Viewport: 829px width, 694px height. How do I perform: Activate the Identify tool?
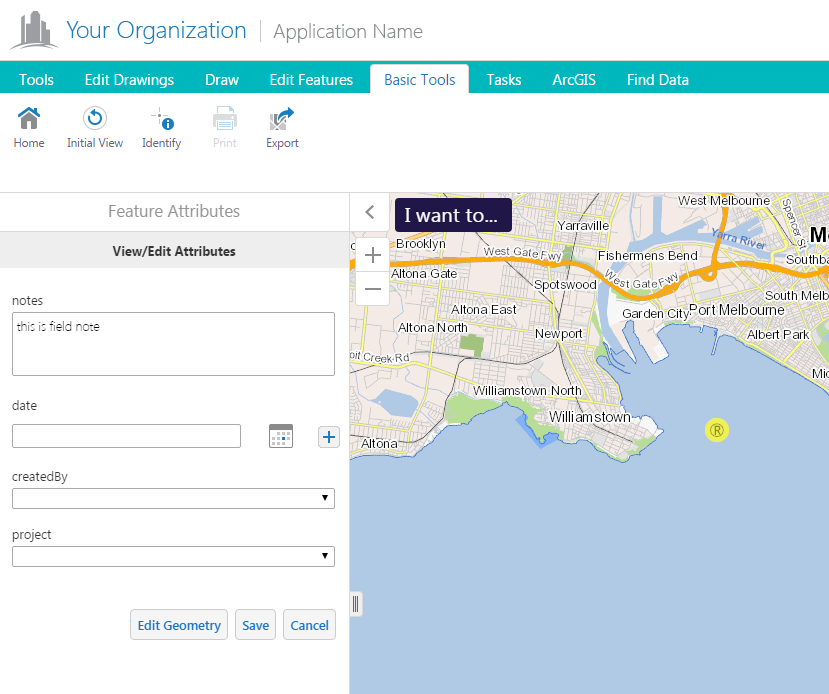coord(161,118)
